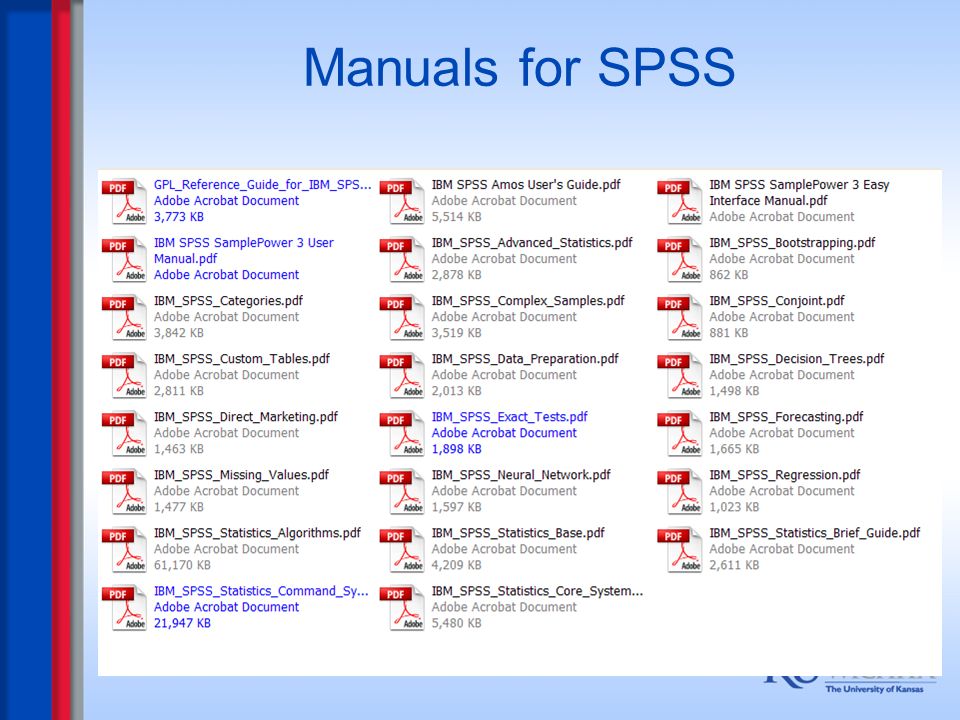Click PDF icon for IBM SPSS Amos User's Guide
The width and height of the screenshot is (960, 720).
402,201
